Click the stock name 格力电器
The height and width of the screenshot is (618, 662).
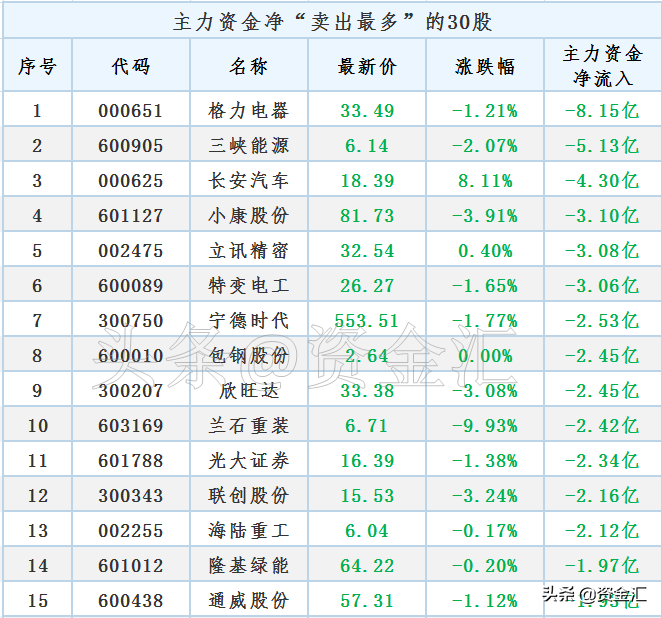[249, 111]
